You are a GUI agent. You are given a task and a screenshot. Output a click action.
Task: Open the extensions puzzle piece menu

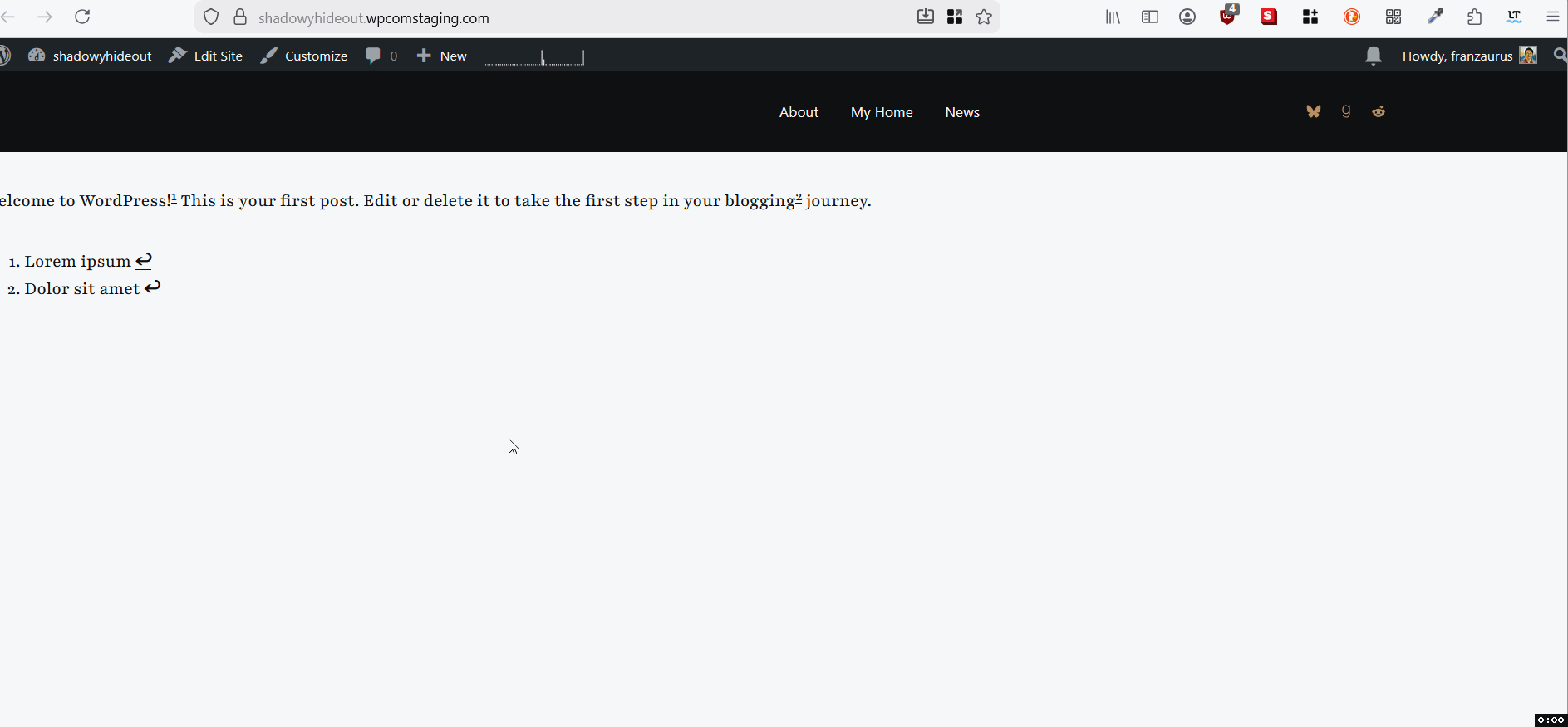(x=1475, y=17)
